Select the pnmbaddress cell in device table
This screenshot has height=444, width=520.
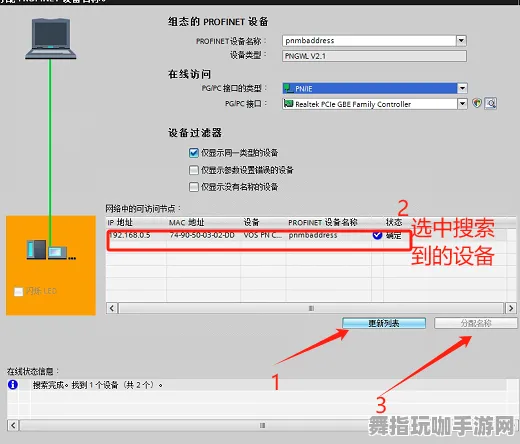(313, 235)
